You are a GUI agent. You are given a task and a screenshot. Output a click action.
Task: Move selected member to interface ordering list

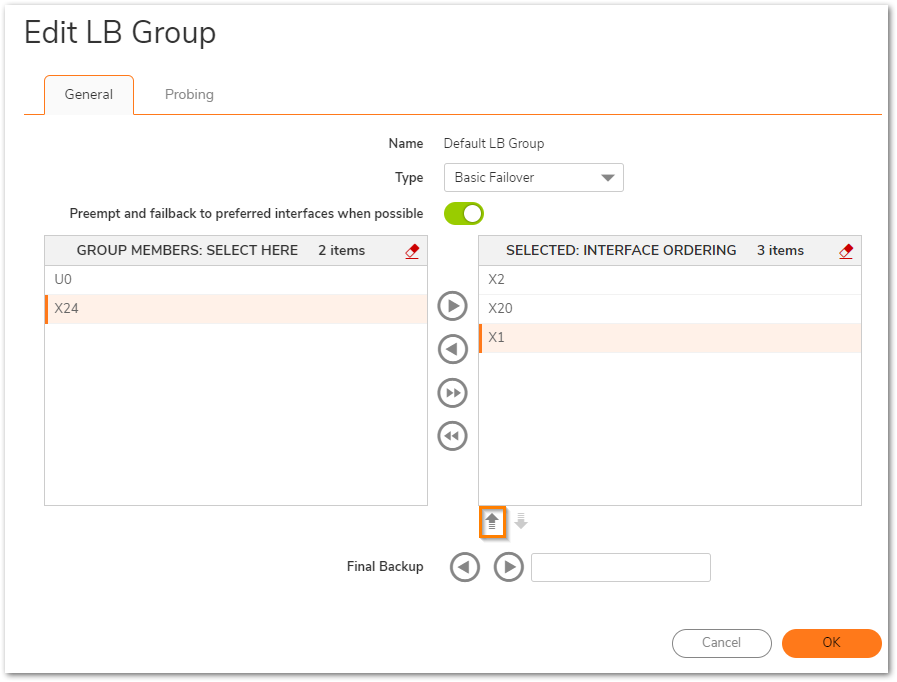coord(453,306)
